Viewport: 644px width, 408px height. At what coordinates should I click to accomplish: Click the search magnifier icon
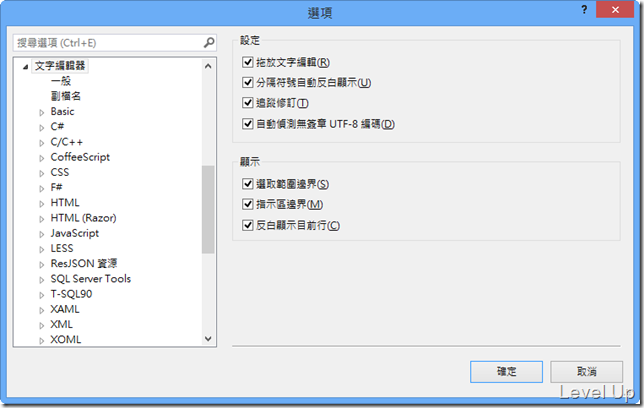tap(209, 42)
